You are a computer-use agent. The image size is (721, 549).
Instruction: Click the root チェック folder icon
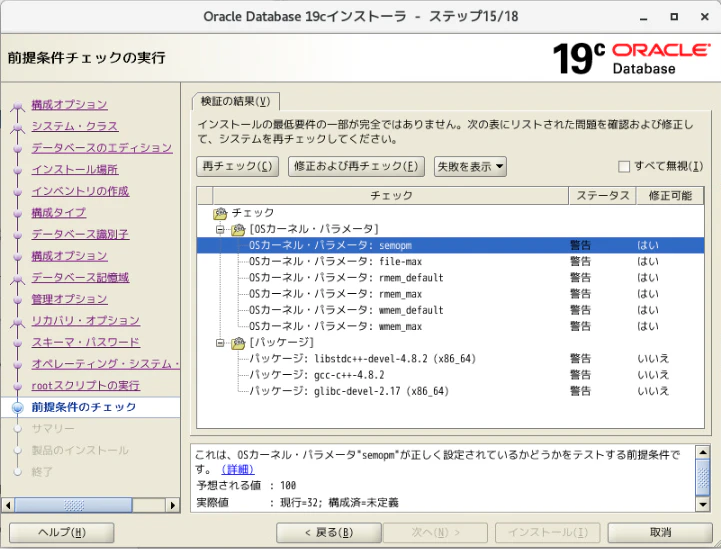point(220,213)
